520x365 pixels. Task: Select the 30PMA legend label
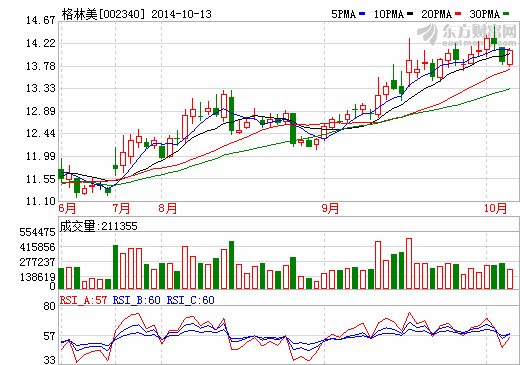click(484, 14)
